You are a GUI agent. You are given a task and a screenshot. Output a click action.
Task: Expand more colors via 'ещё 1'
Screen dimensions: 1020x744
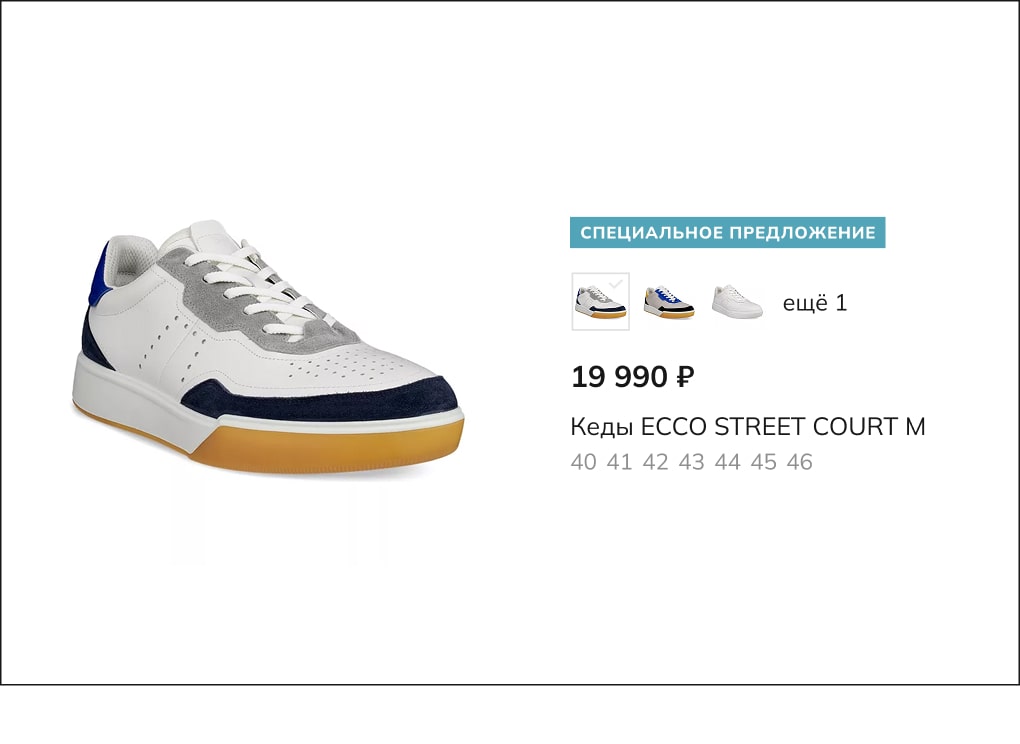[x=814, y=303]
